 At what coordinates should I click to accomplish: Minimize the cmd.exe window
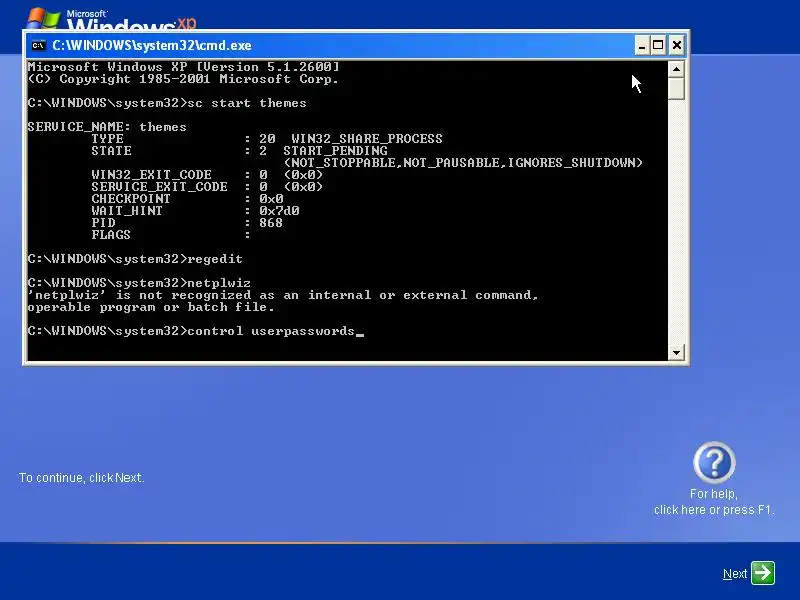coord(642,45)
